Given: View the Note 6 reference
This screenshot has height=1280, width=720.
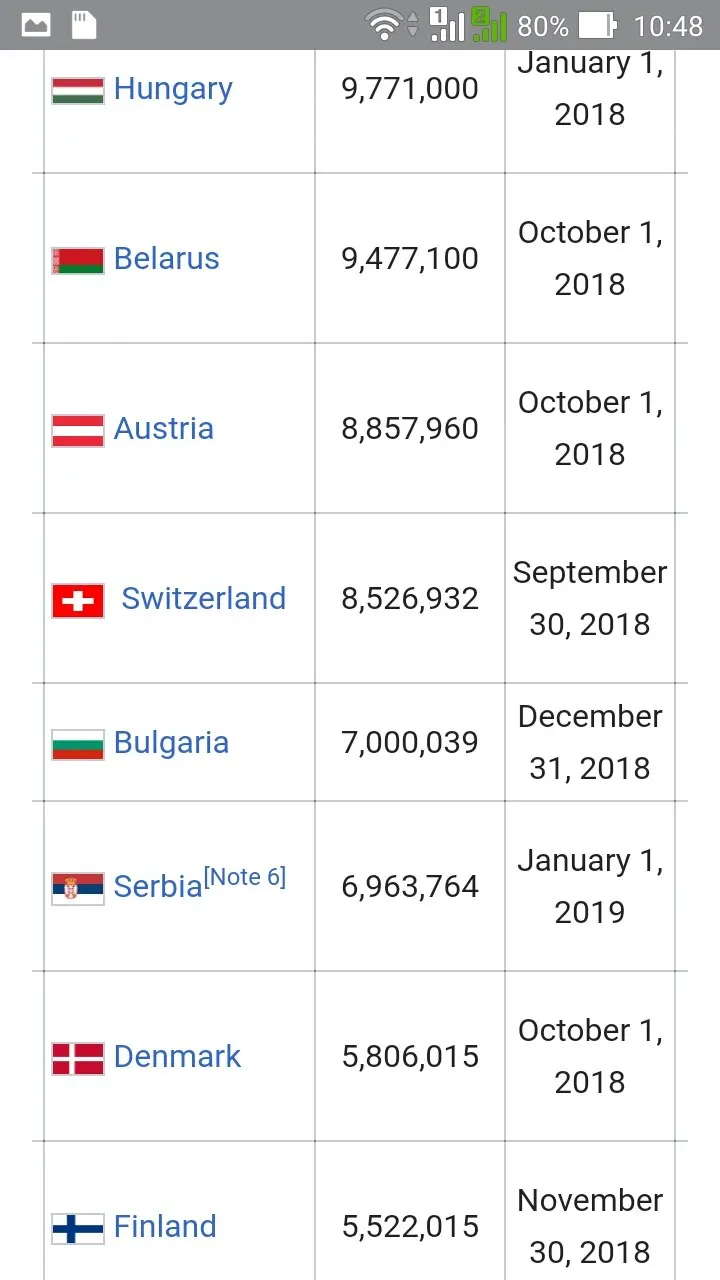Looking at the screenshot, I should pyautogui.click(x=245, y=878).
